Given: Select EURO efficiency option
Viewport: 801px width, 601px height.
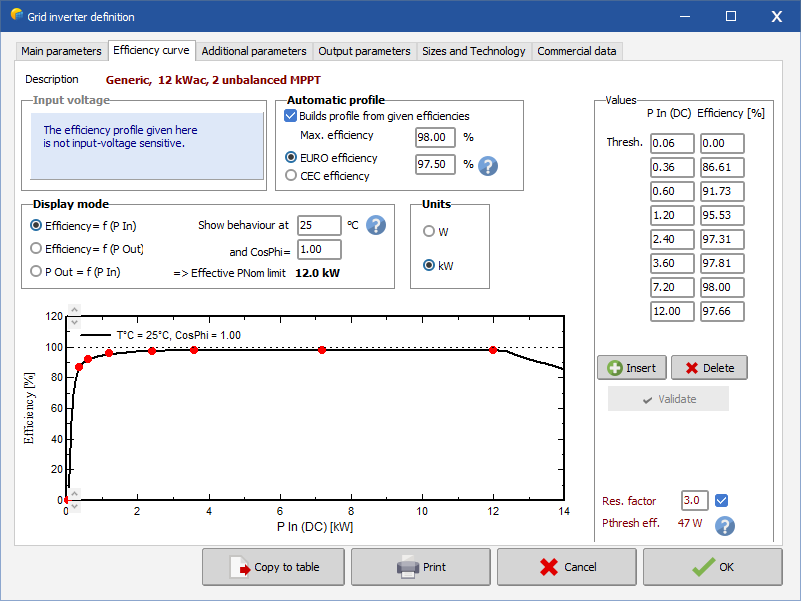Looking at the screenshot, I should [x=291, y=157].
